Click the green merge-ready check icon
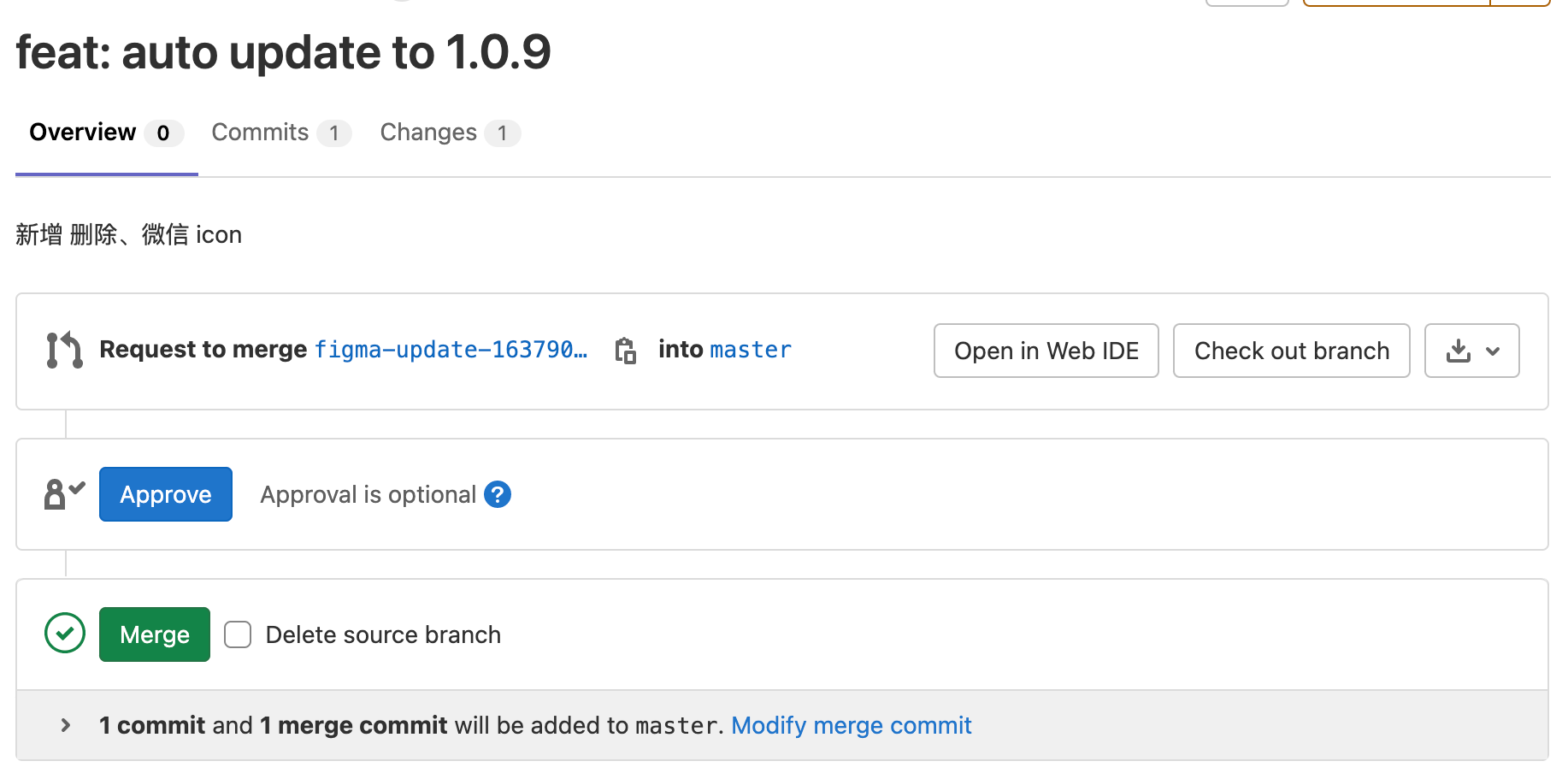1568x773 pixels. (x=65, y=634)
